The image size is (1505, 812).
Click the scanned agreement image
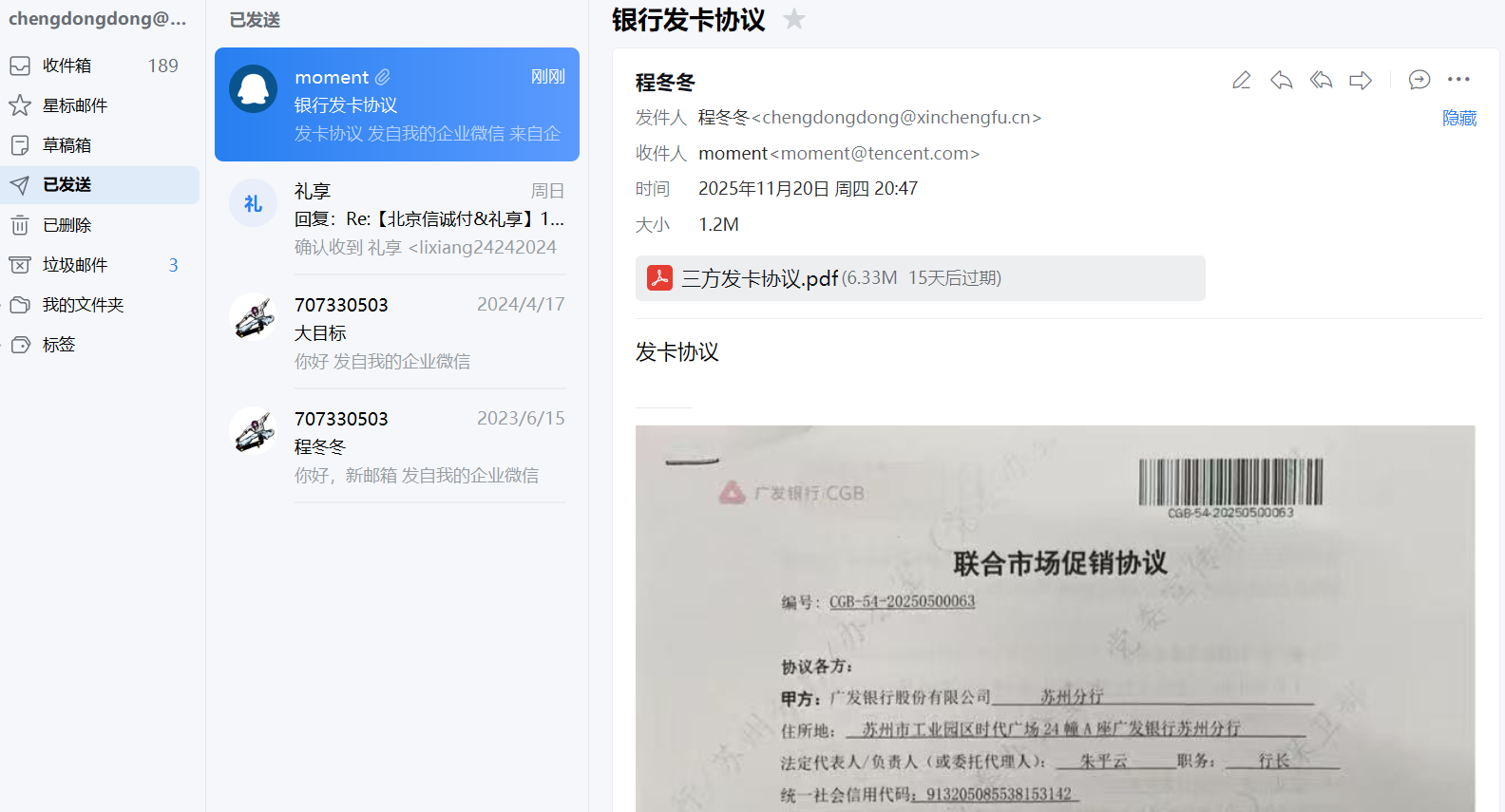tap(1055, 618)
